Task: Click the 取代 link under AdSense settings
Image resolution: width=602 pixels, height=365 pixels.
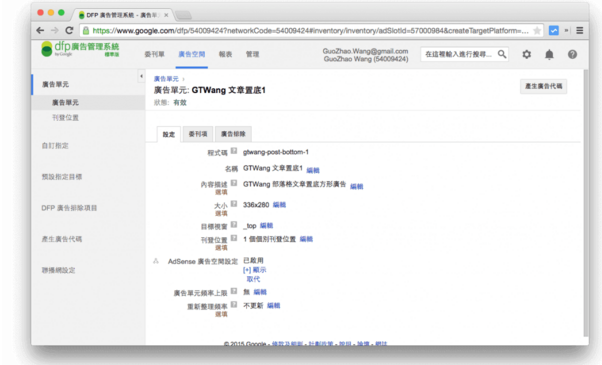Action: pyautogui.click(x=253, y=279)
